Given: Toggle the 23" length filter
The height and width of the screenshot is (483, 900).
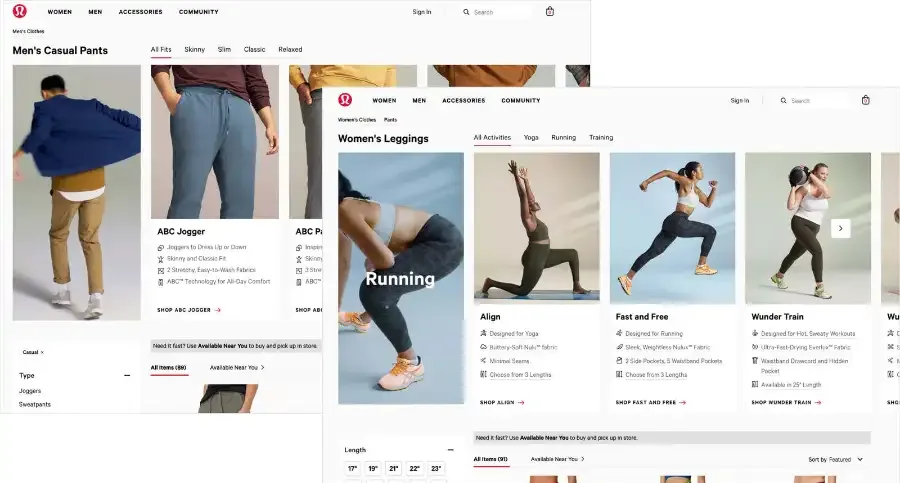Looking at the screenshot, I should point(436,469).
